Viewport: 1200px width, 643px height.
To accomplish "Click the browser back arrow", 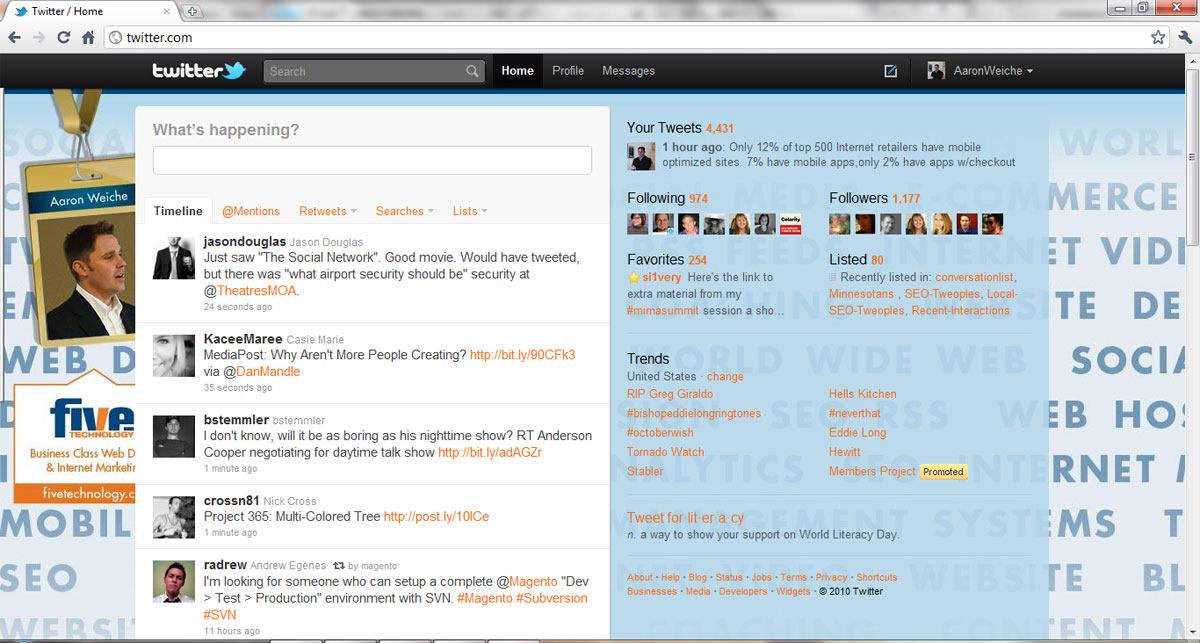I will click(15, 37).
